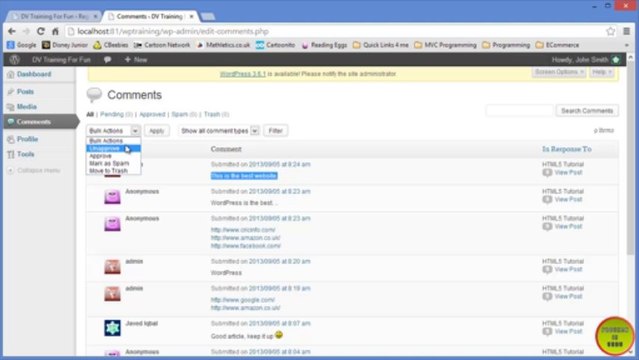Go to the browser home icon
The image size is (639, 360).
coord(55,31)
